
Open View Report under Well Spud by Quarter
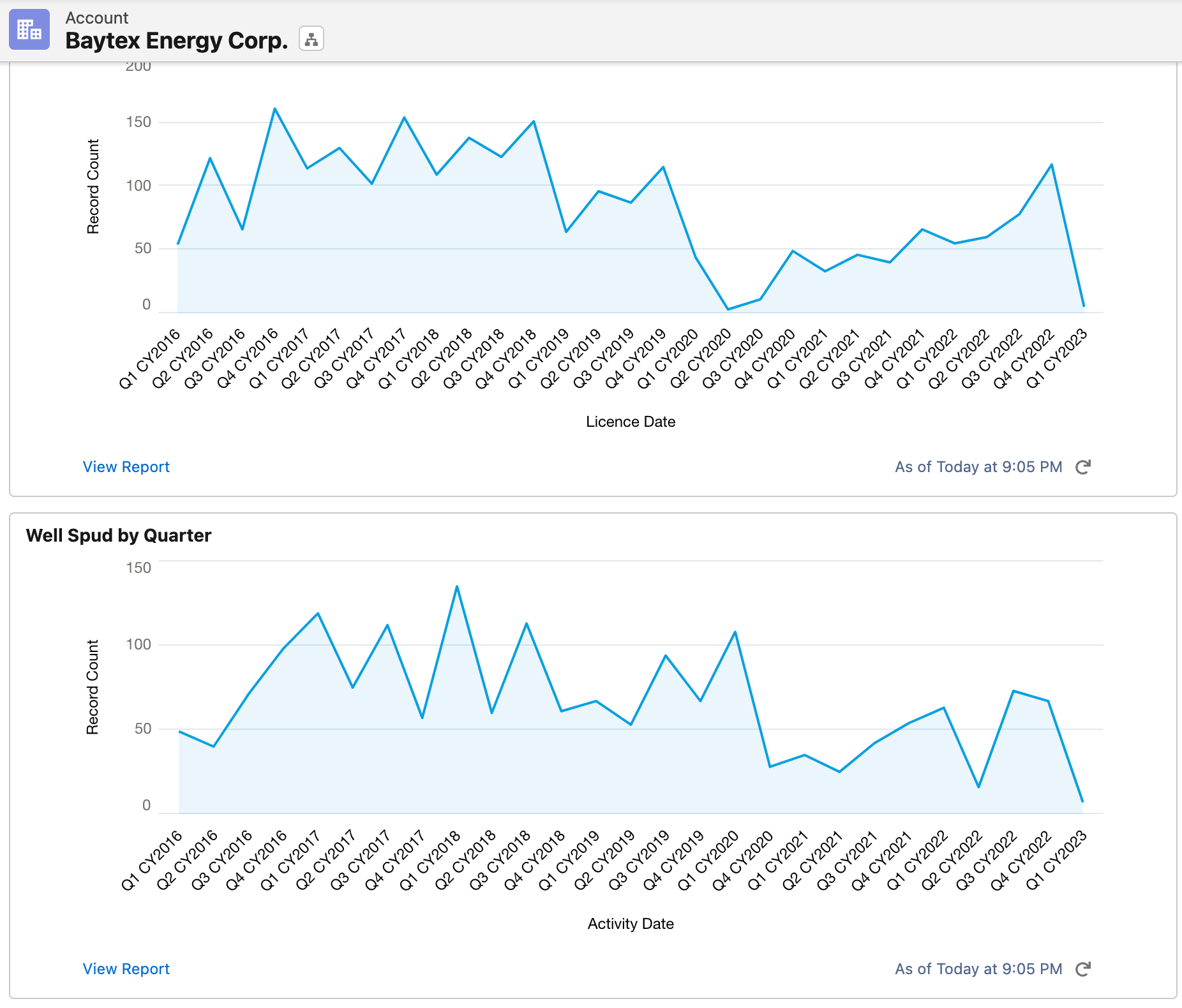click(126, 968)
